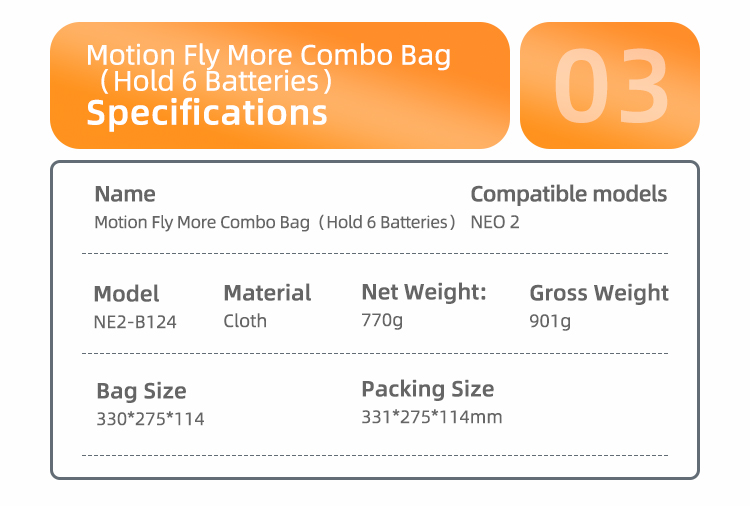Click the "NEO 2" compatible model value
Viewport: 750px width, 506px height.
[495, 222]
